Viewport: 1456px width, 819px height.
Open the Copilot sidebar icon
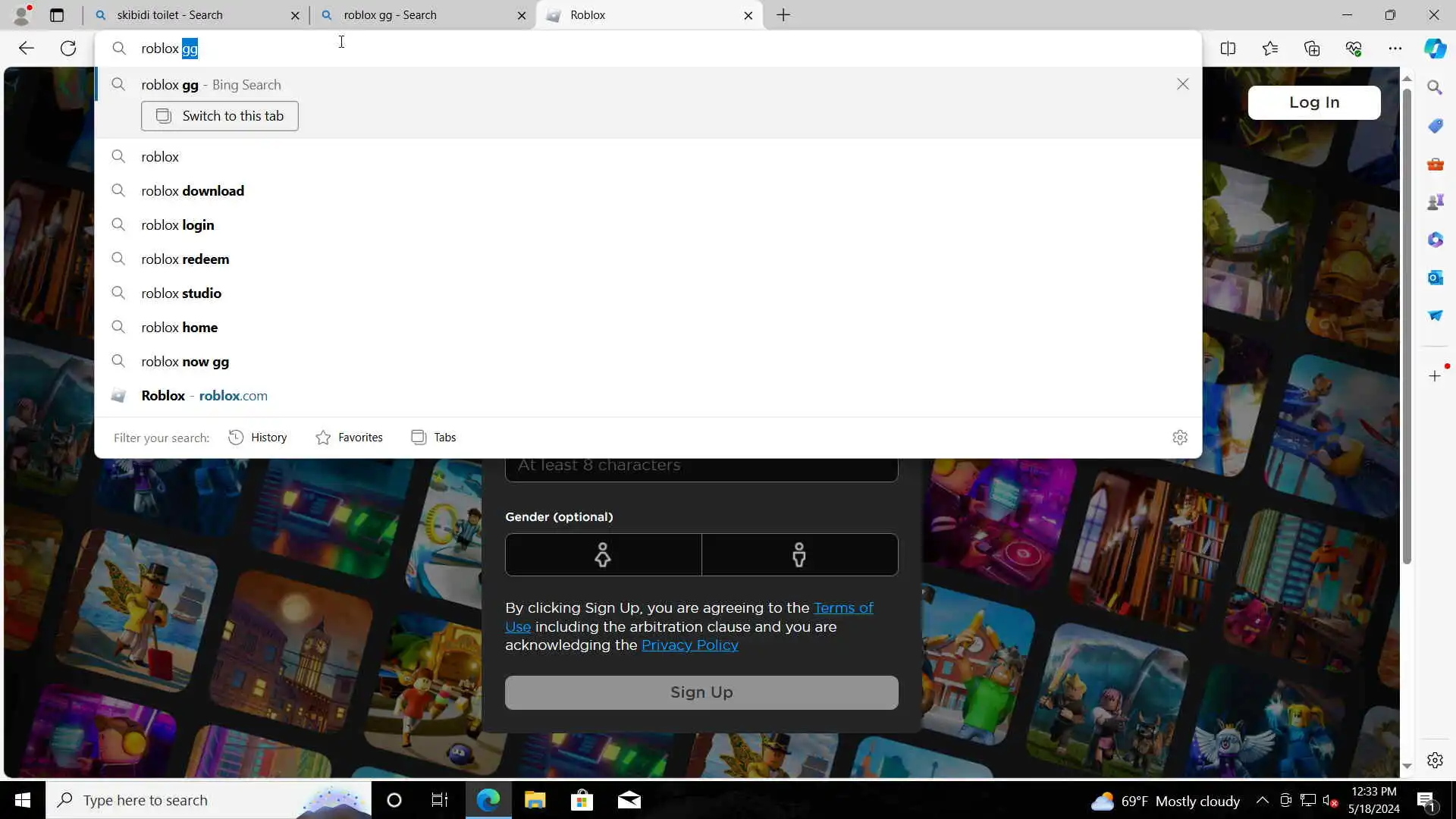1435,49
